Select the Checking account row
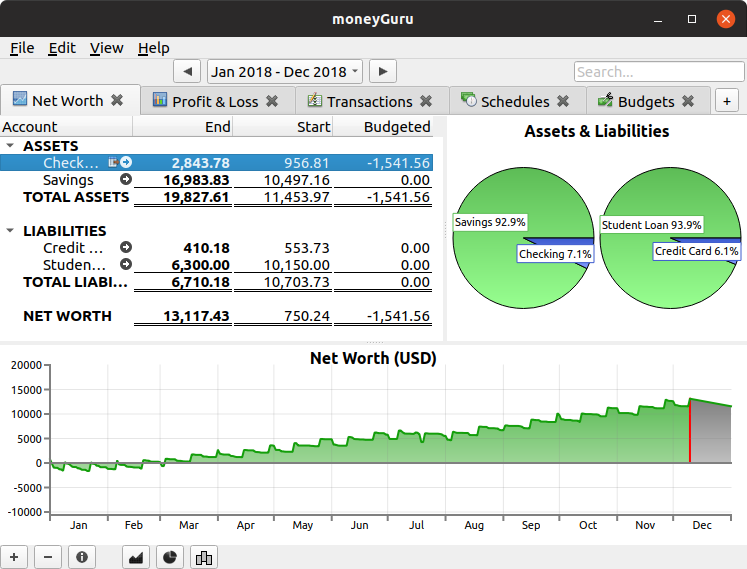Screen dimensions: 747x569 (x=216, y=163)
